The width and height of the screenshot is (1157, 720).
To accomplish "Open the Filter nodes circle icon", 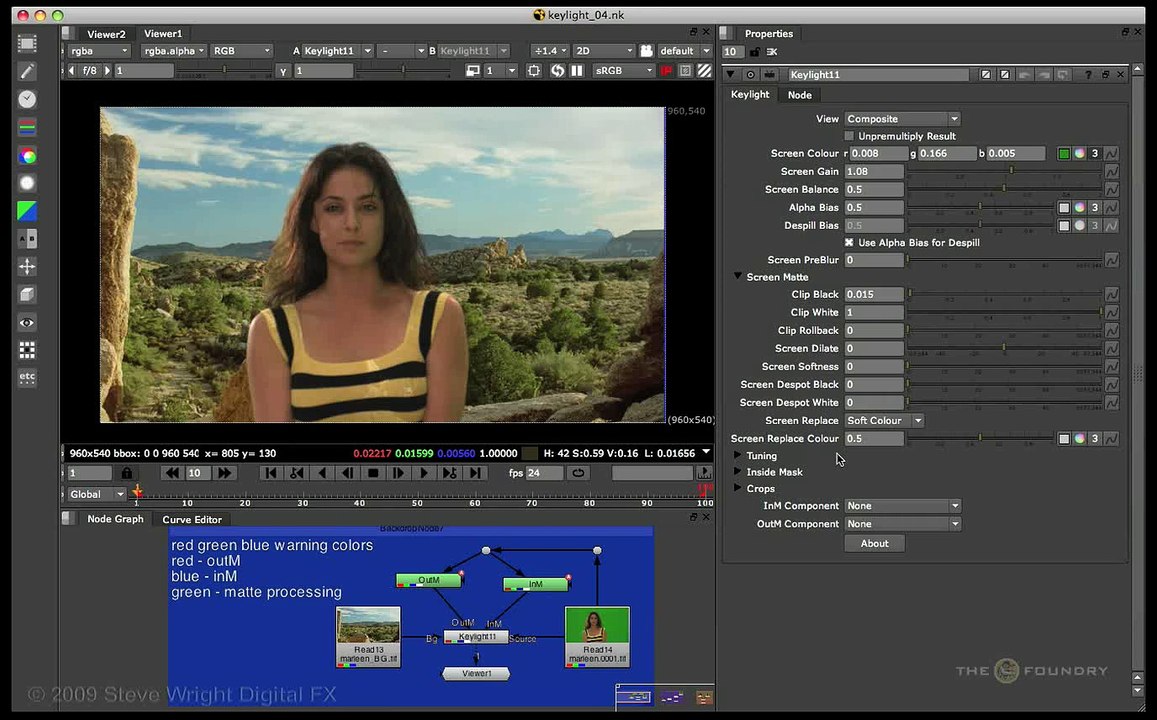I will 27,183.
